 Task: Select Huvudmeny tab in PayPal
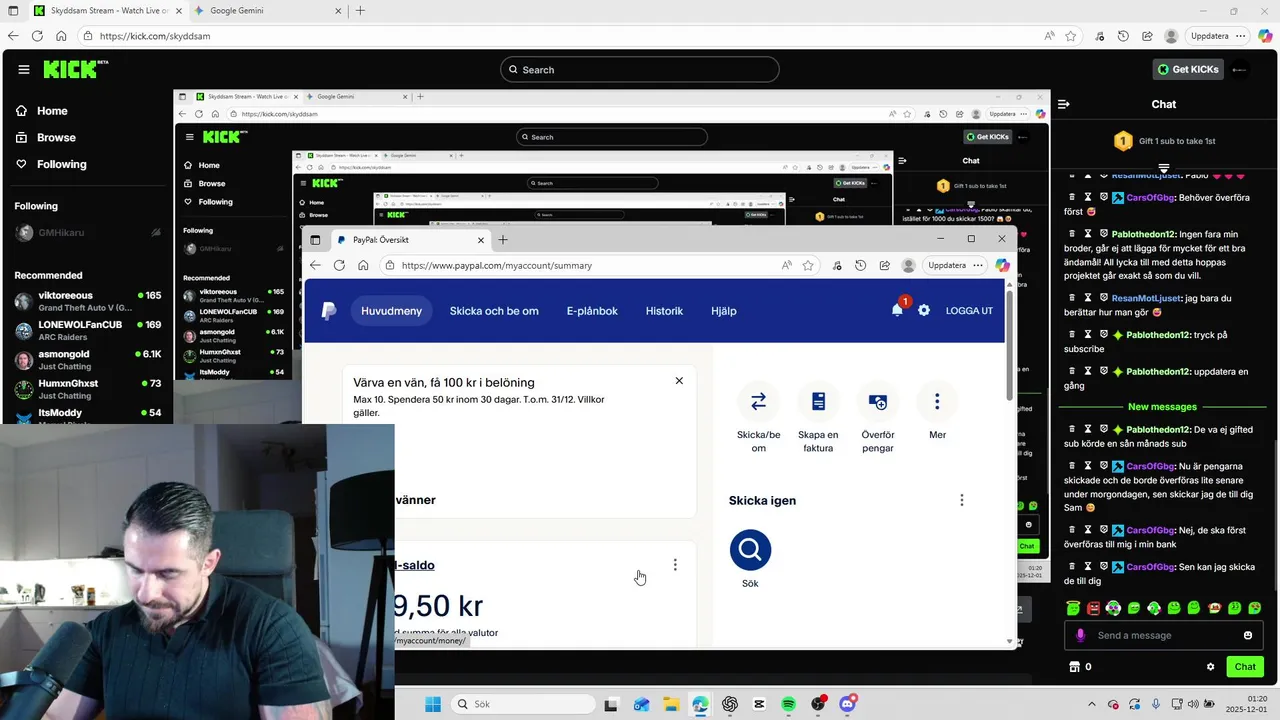pyautogui.click(x=391, y=311)
